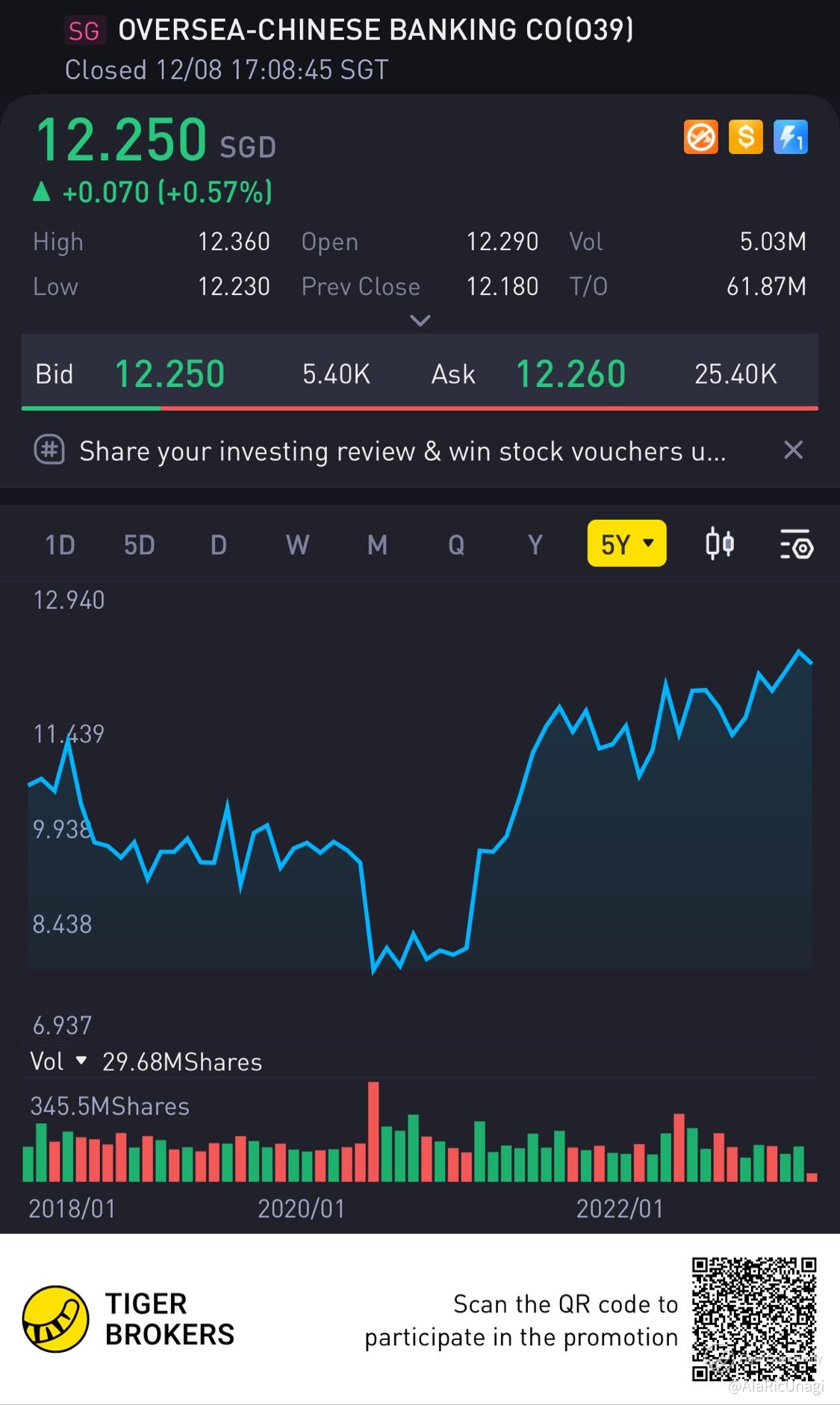The height and width of the screenshot is (1405, 840).
Task: Expand more quote details chevron
Action: (x=420, y=320)
